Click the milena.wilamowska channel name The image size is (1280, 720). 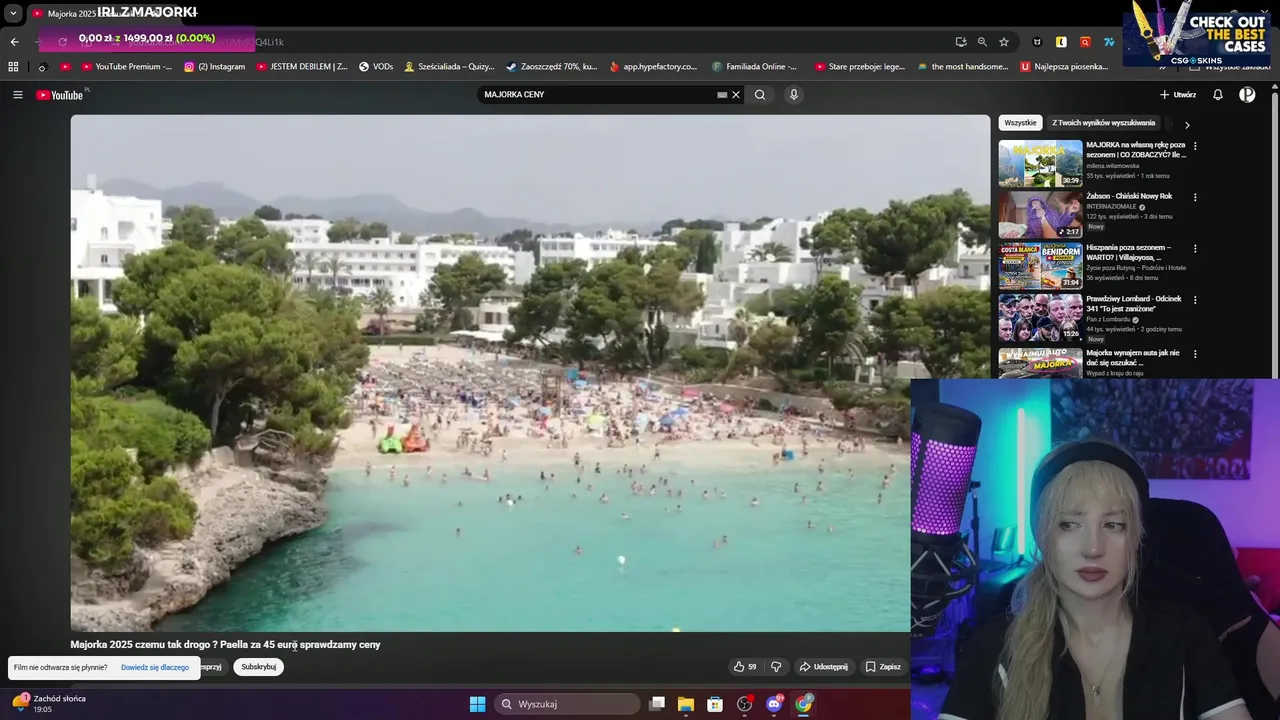pos(1112,166)
